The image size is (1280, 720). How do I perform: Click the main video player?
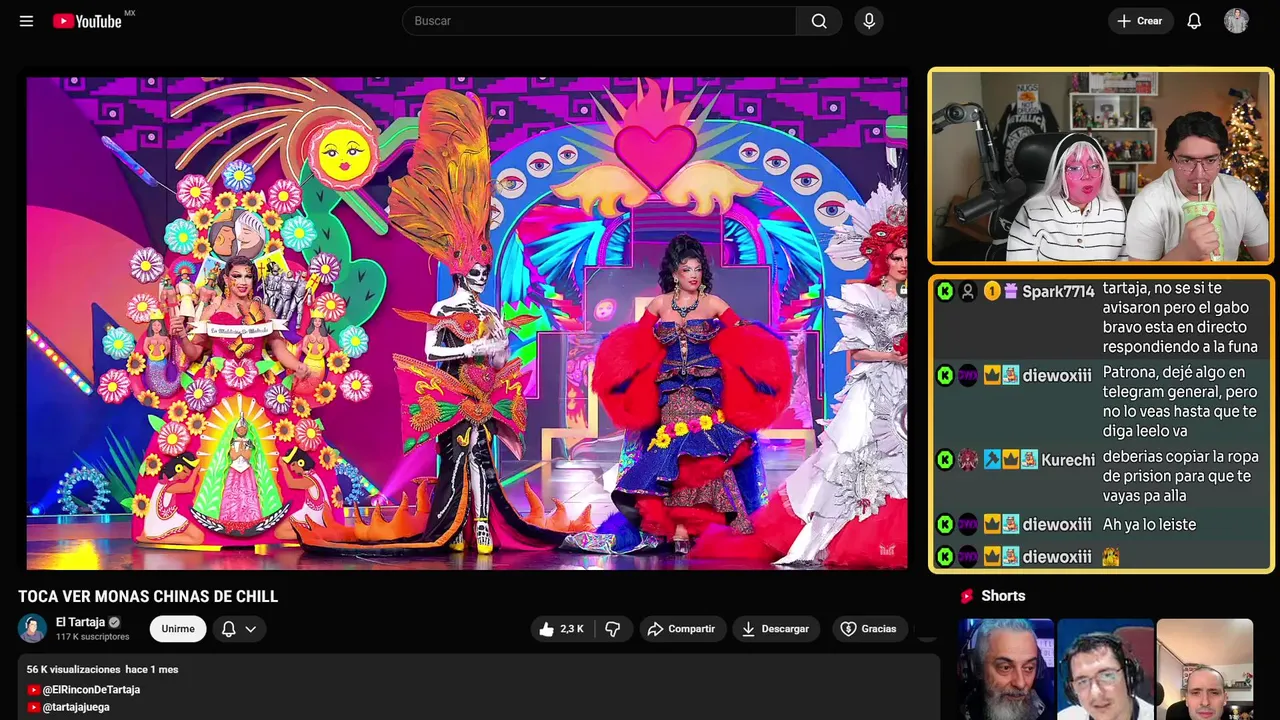coord(467,323)
